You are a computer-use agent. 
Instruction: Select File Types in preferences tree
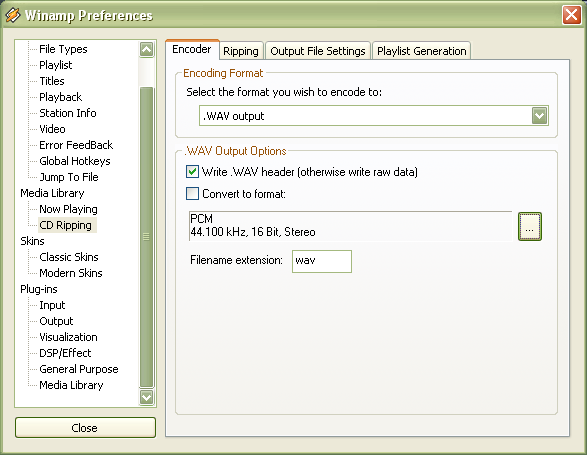(63, 49)
